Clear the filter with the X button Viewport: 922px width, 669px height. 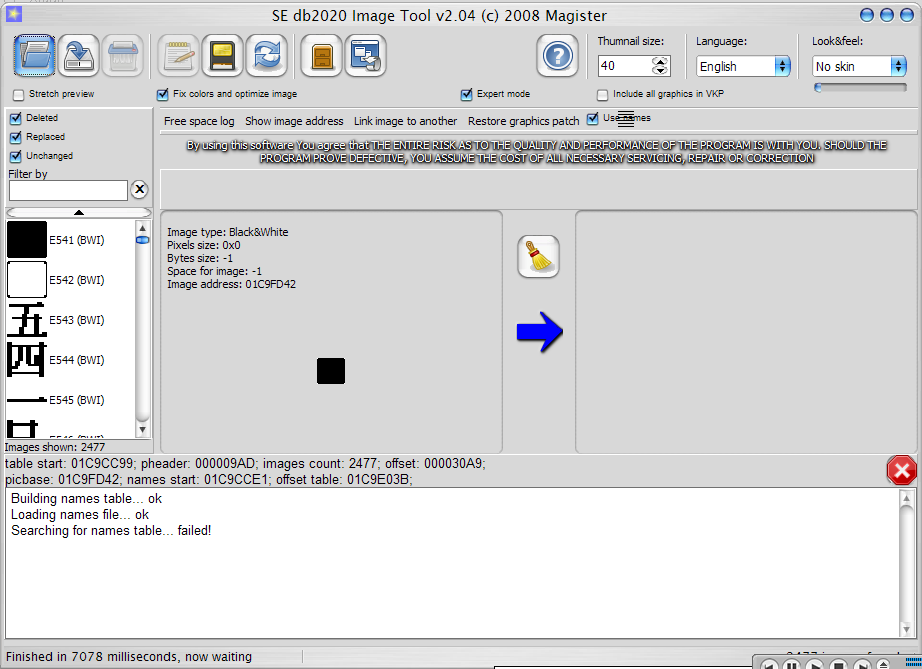pos(139,189)
